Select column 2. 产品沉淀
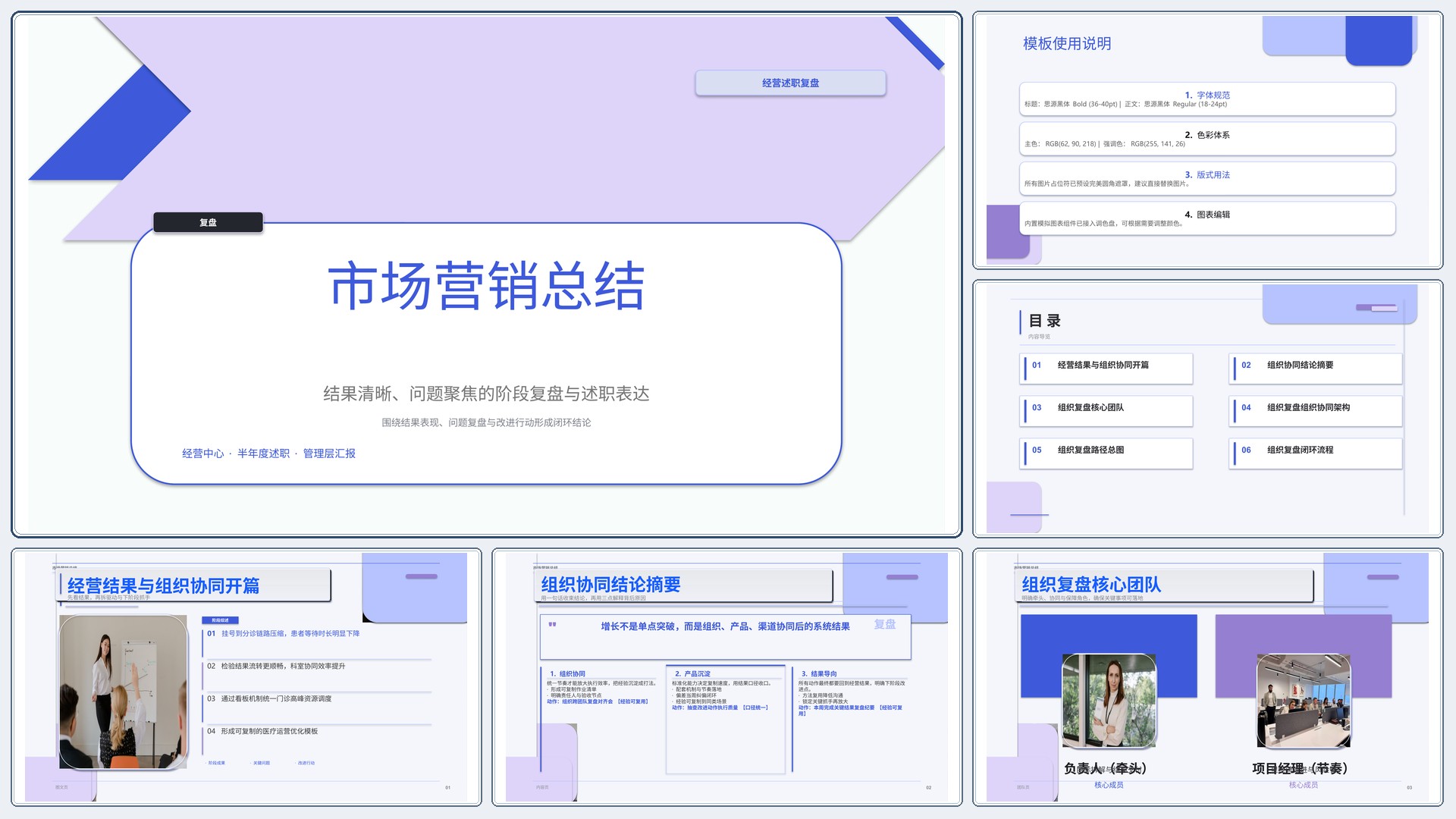 (726, 719)
